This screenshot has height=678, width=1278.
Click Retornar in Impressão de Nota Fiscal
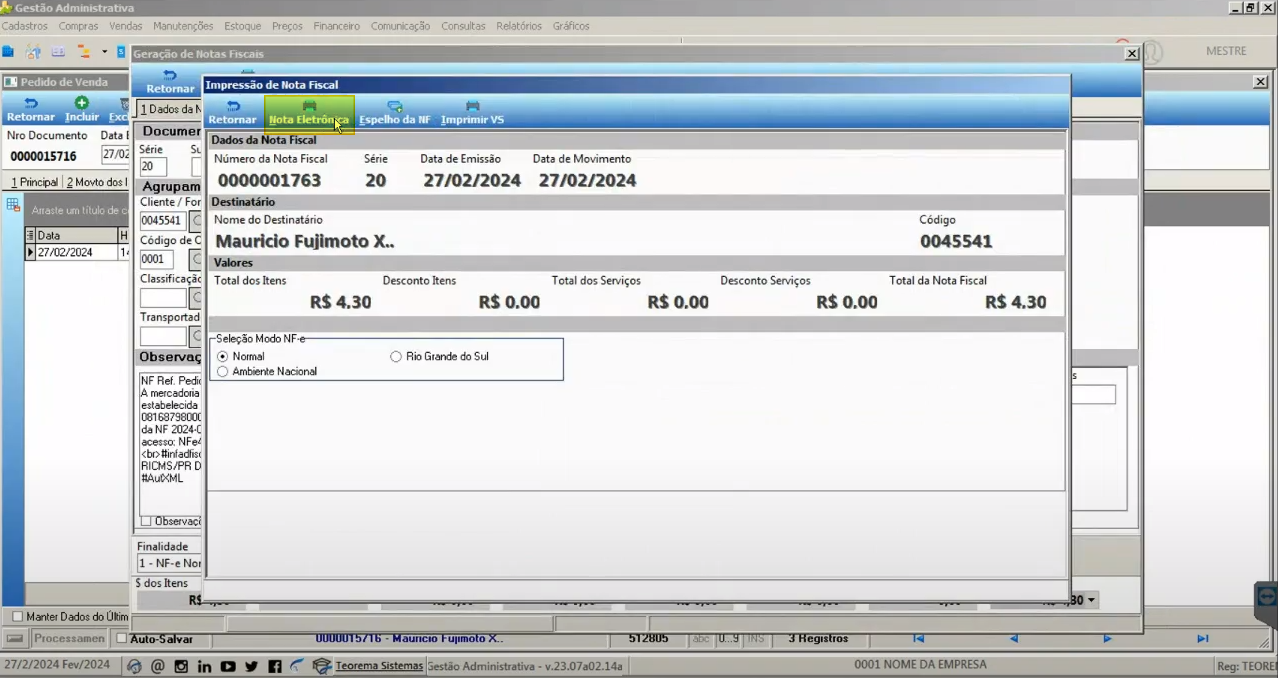pos(232,112)
